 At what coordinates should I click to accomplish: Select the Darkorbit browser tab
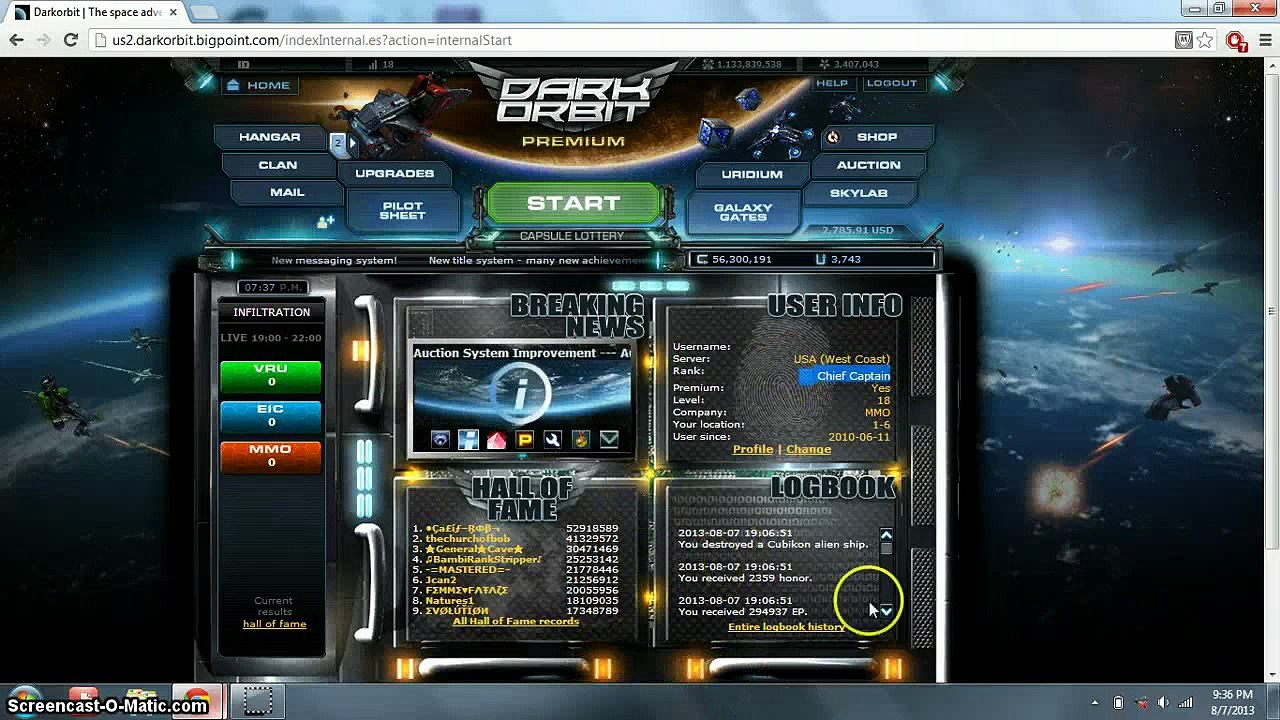(97, 12)
